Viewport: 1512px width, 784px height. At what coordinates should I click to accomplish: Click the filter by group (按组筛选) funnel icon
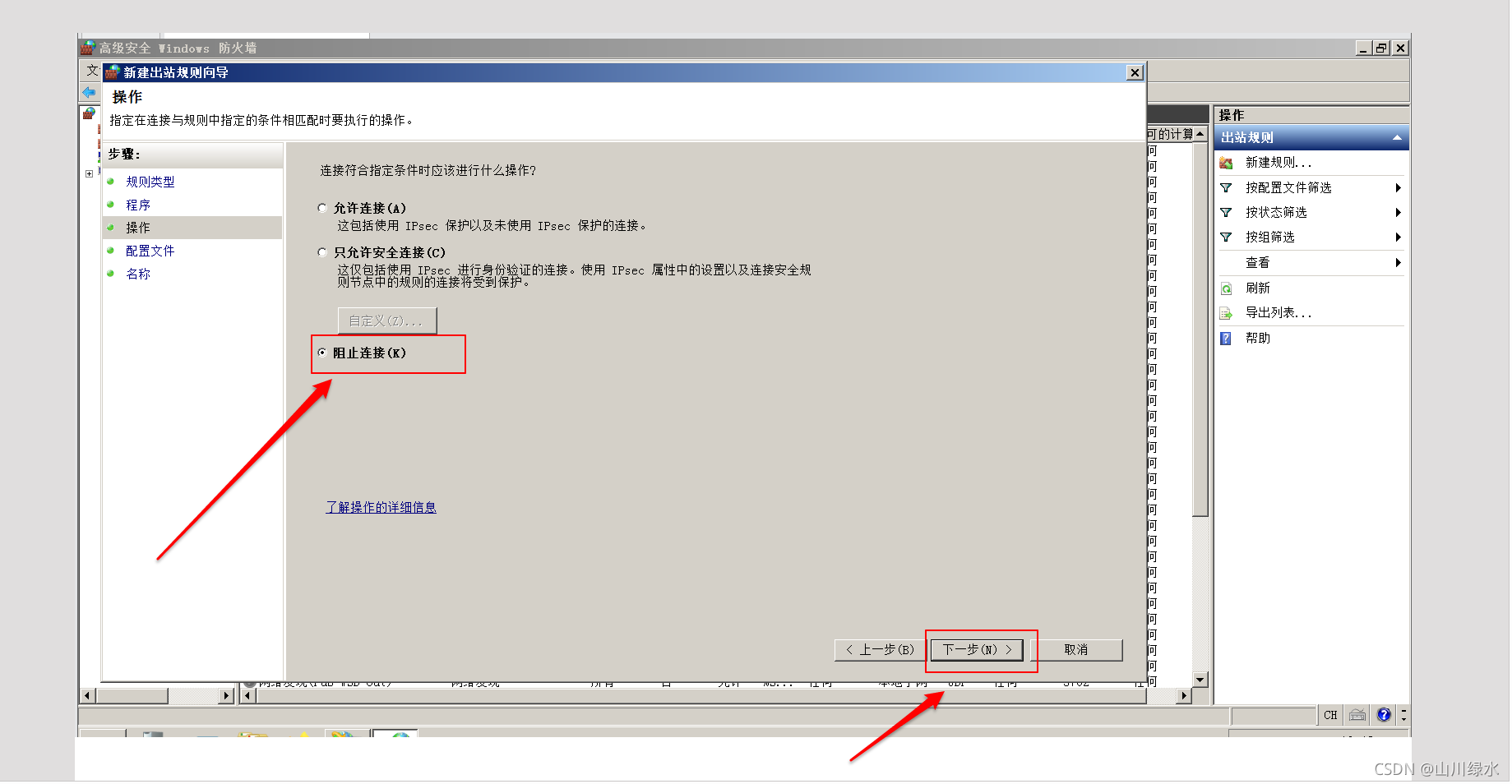1226,238
